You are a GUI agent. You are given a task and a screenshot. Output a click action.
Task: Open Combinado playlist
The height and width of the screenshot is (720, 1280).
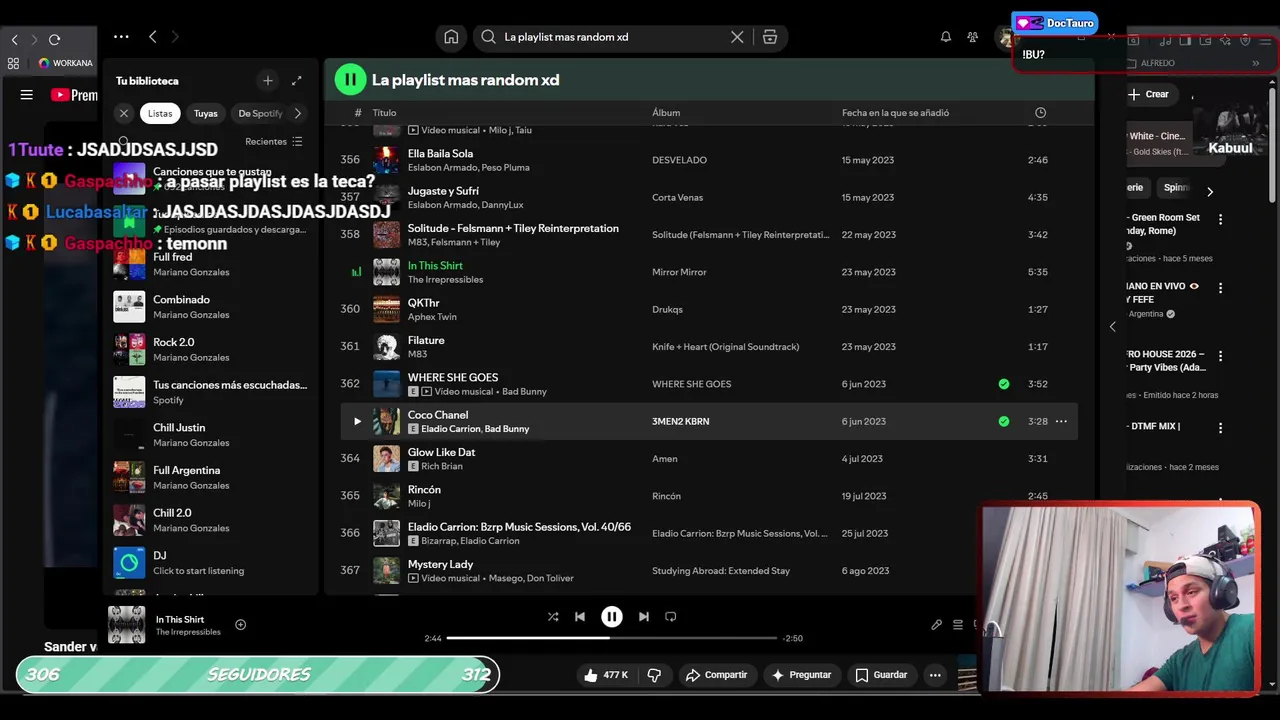[211, 307]
